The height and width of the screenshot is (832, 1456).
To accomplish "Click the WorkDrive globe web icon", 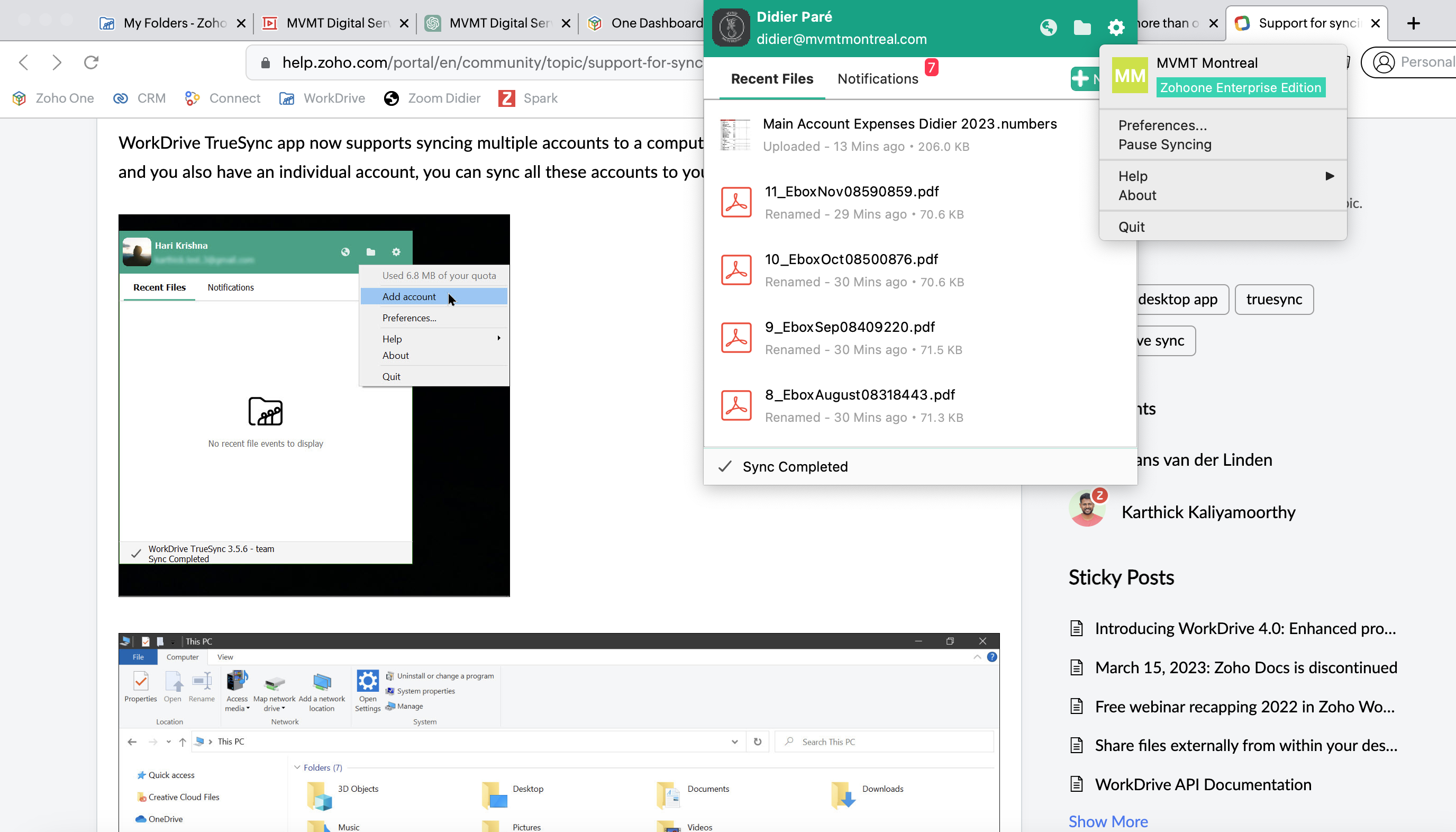I will pyautogui.click(x=1048, y=27).
